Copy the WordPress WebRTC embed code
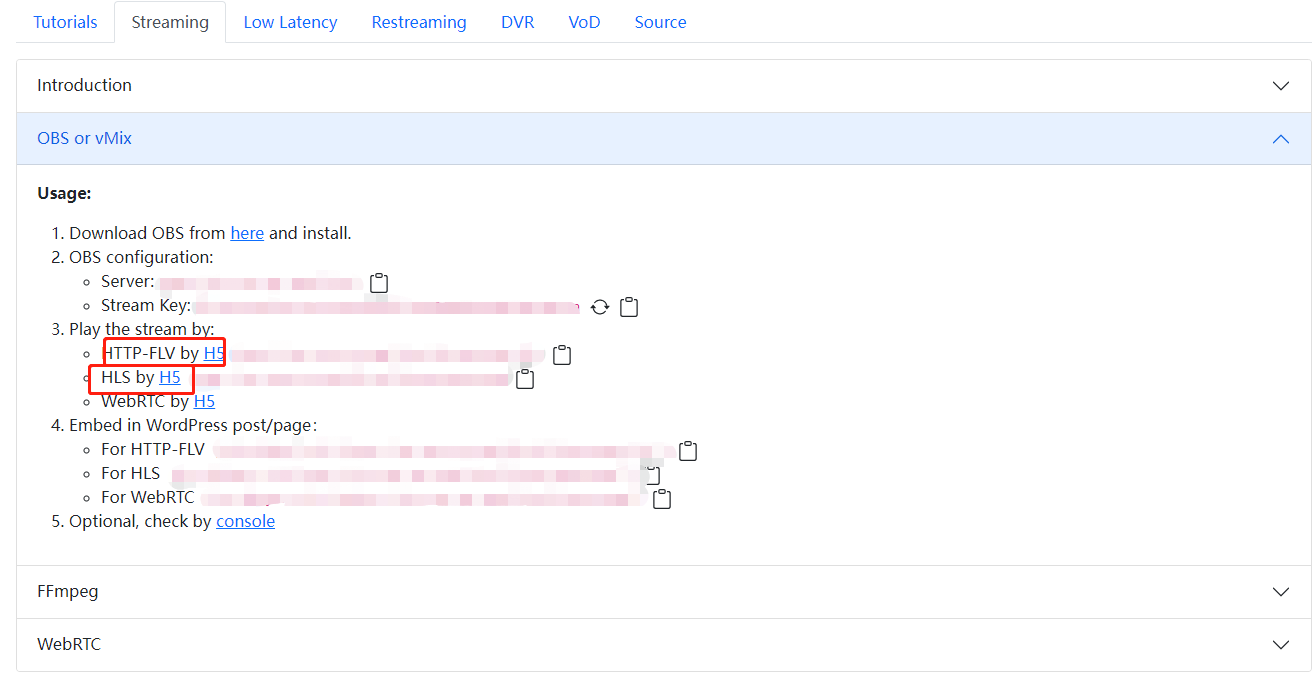Image resolution: width=1315 pixels, height=680 pixels. click(662, 499)
